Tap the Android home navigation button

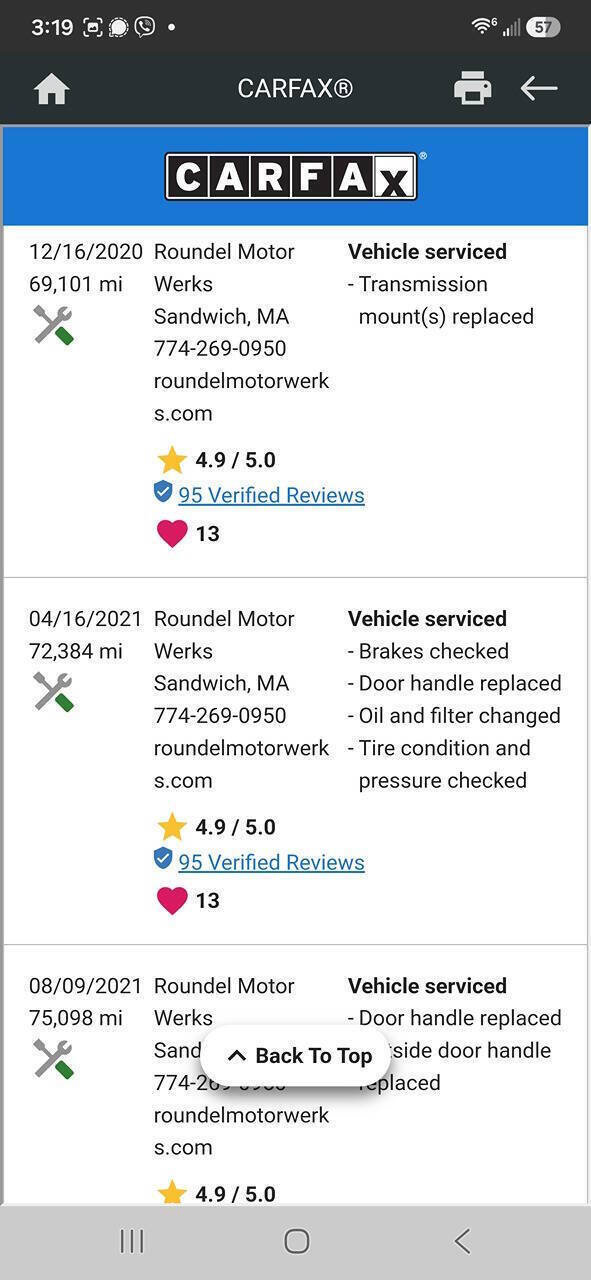coord(297,1241)
